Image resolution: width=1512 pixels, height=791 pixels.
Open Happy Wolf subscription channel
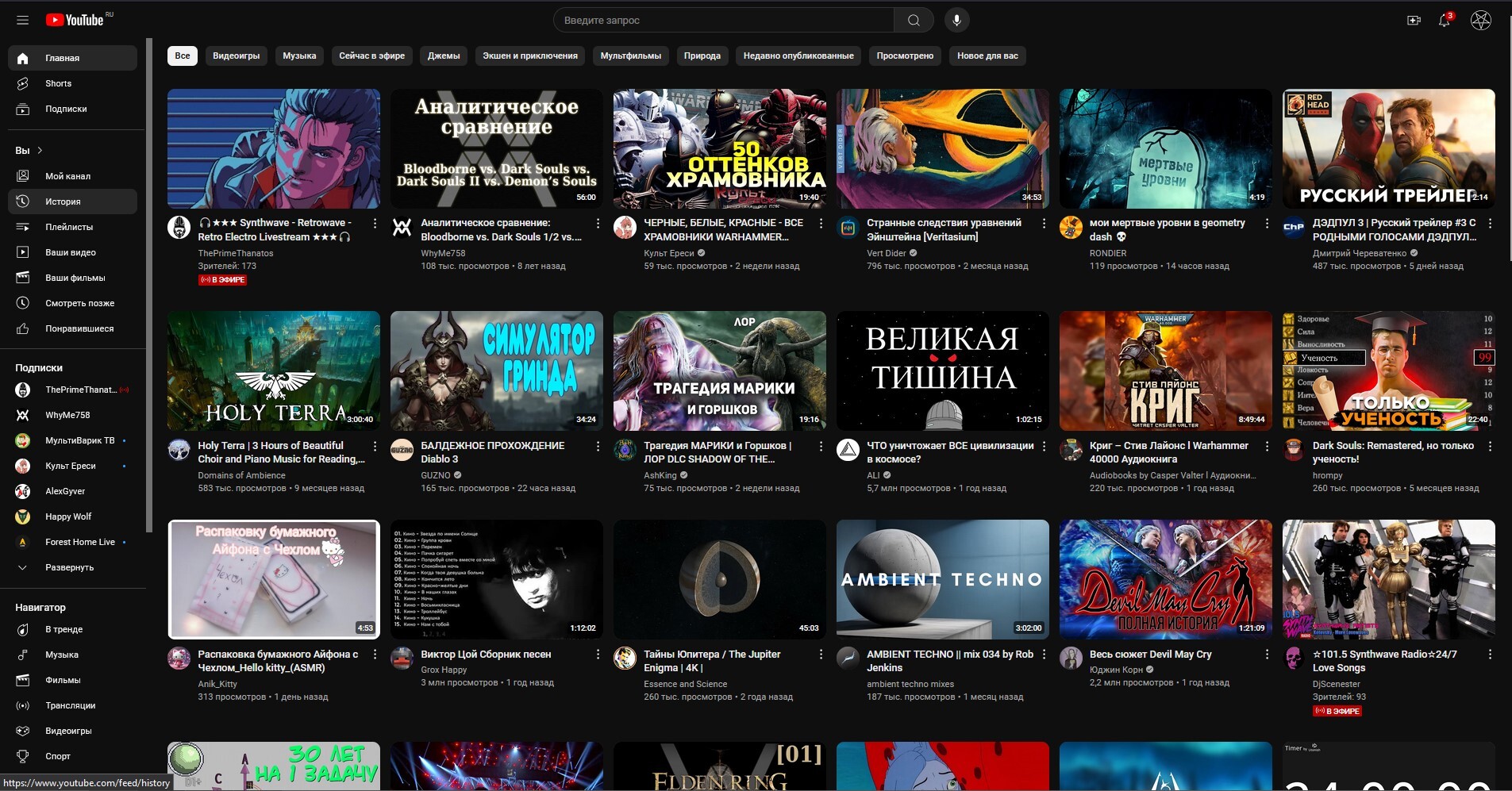tap(72, 516)
